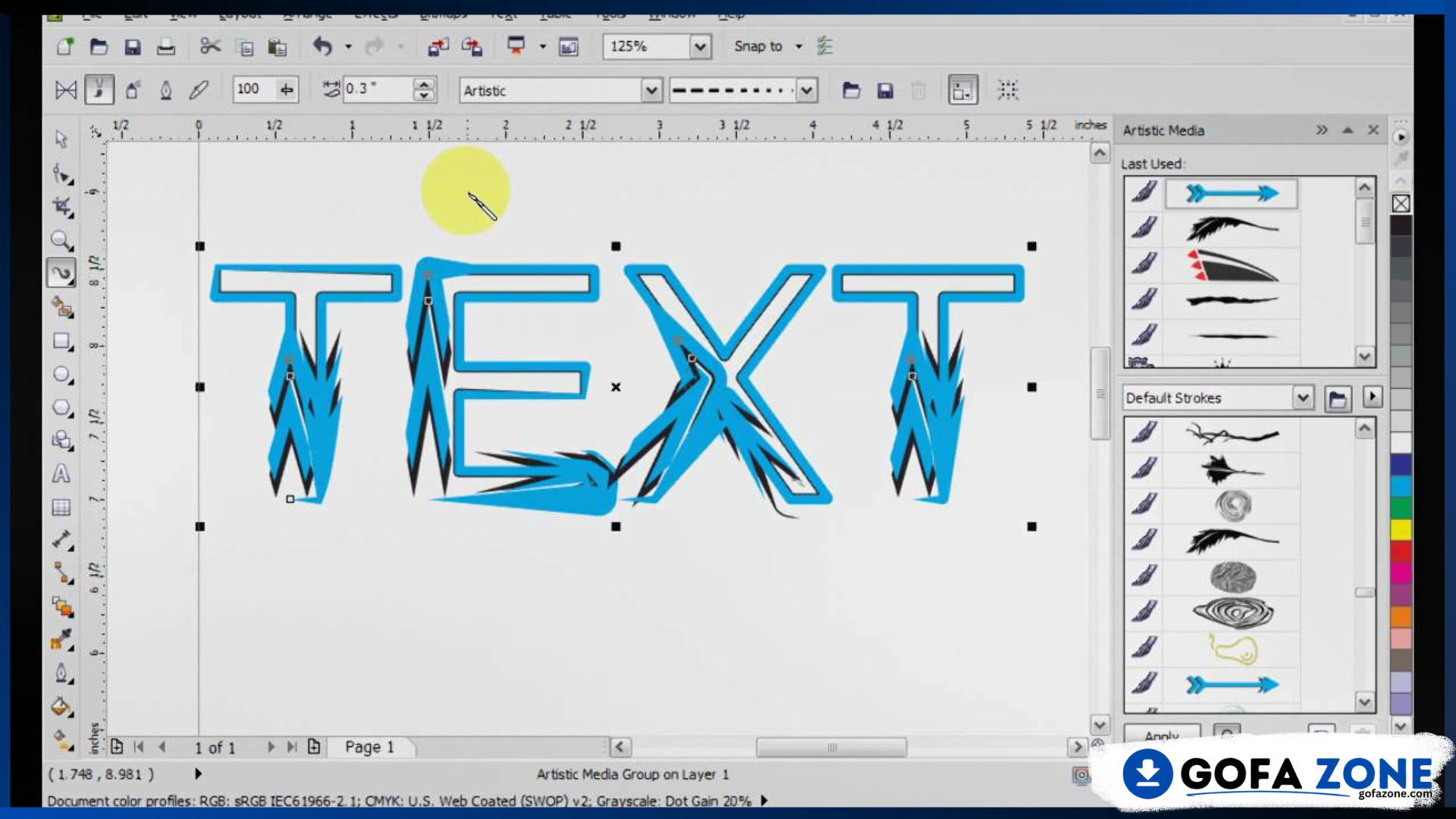
Task: Toggle the Brush mode on property bar
Action: (99, 90)
